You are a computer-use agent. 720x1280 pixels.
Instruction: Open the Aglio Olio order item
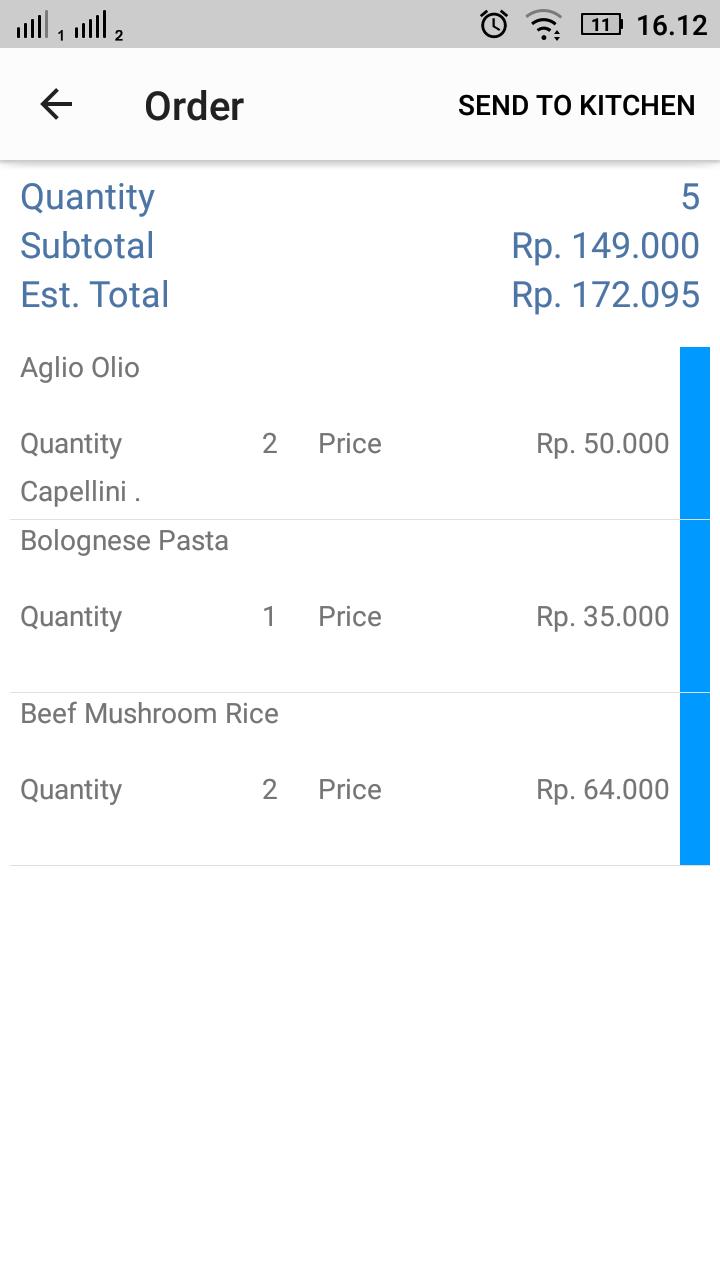click(x=345, y=433)
